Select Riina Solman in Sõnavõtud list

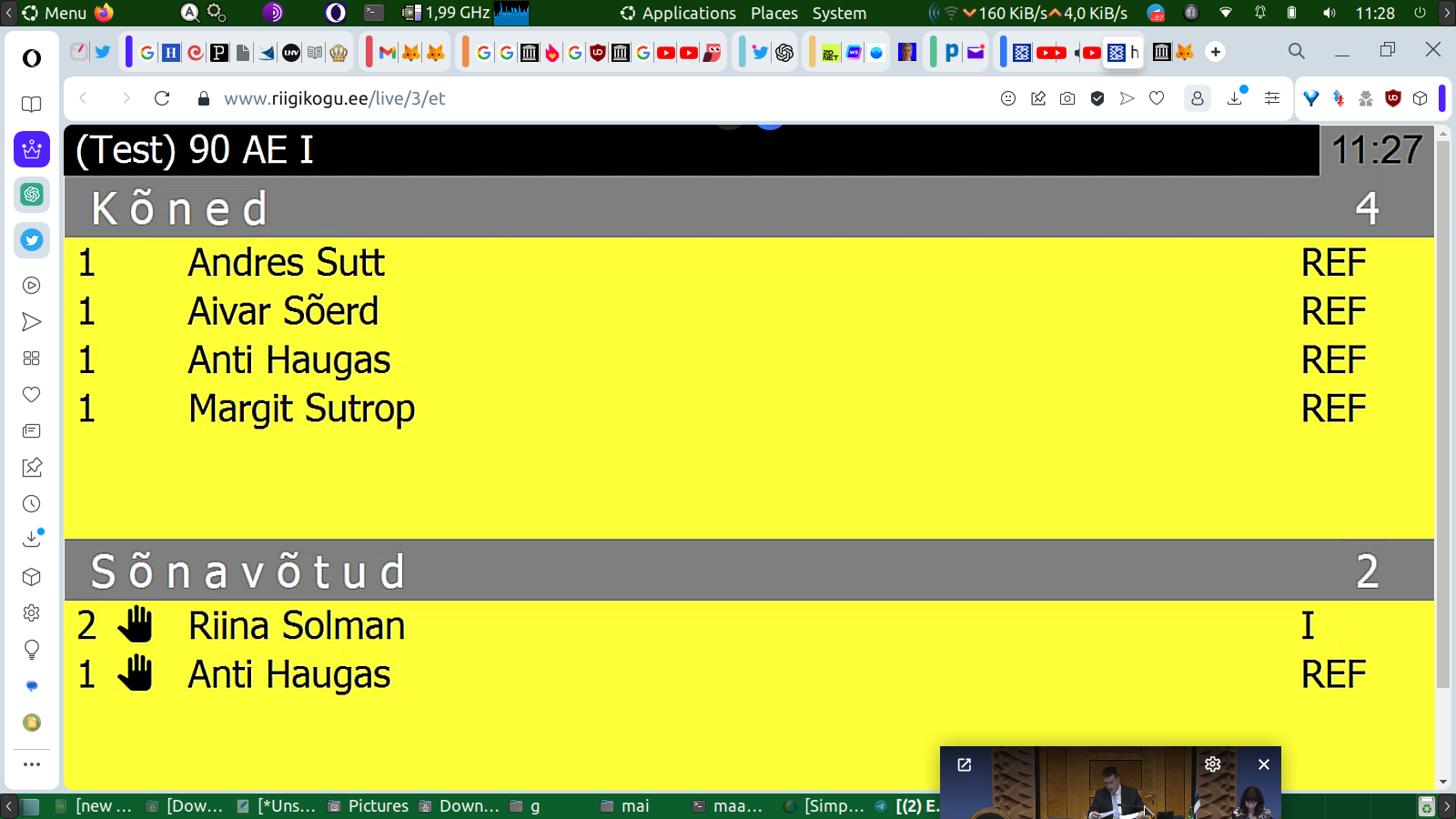pos(297,626)
